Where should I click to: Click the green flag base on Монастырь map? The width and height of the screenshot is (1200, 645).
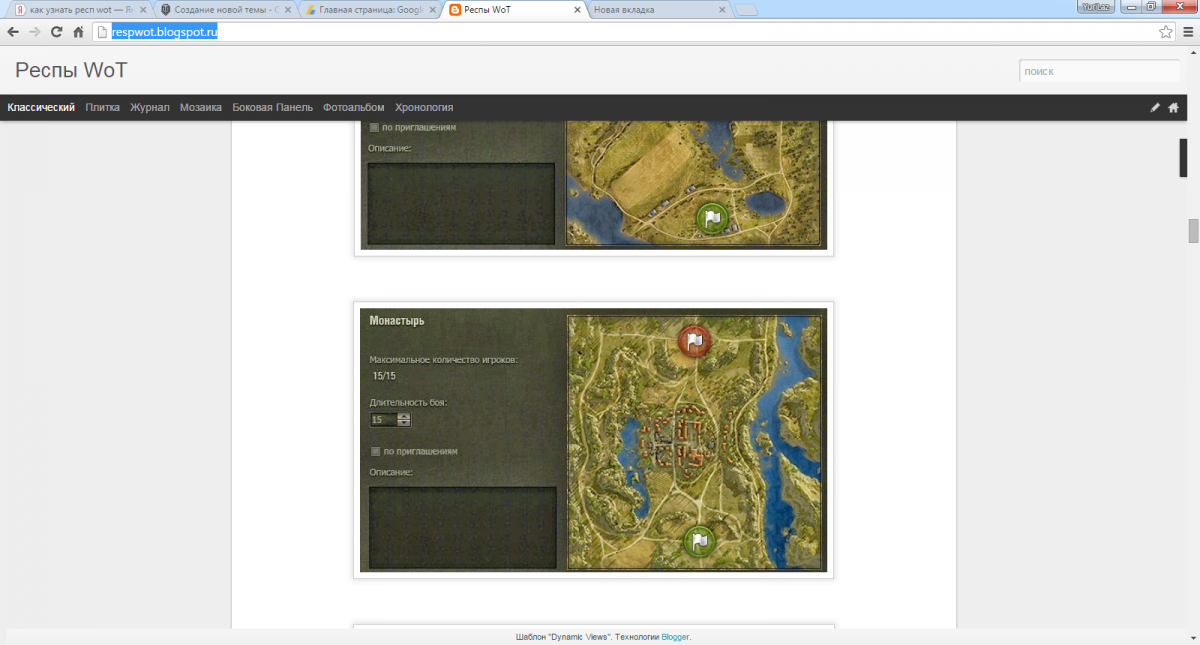pos(698,541)
